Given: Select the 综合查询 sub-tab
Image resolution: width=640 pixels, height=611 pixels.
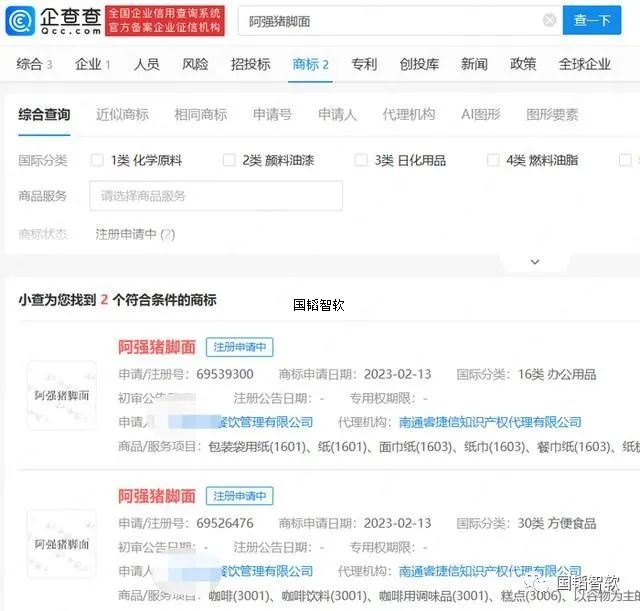Looking at the screenshot, I should pos(44,115).
